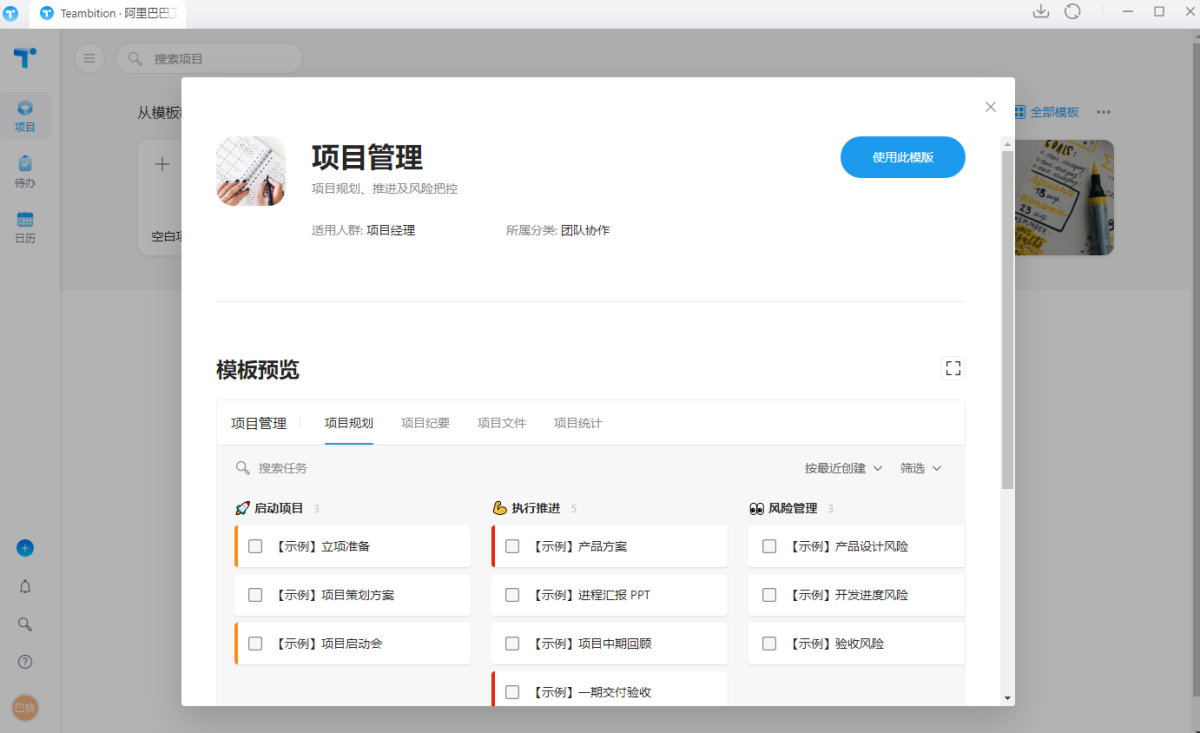
Task: Open the 日历 calendar sidebar icon
Action: [25, 227]
